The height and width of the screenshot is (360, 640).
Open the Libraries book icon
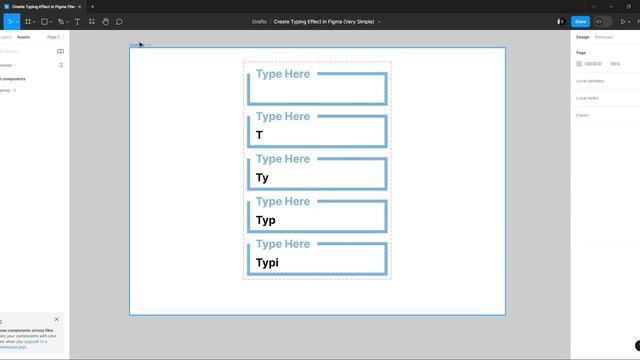(60, 51)
